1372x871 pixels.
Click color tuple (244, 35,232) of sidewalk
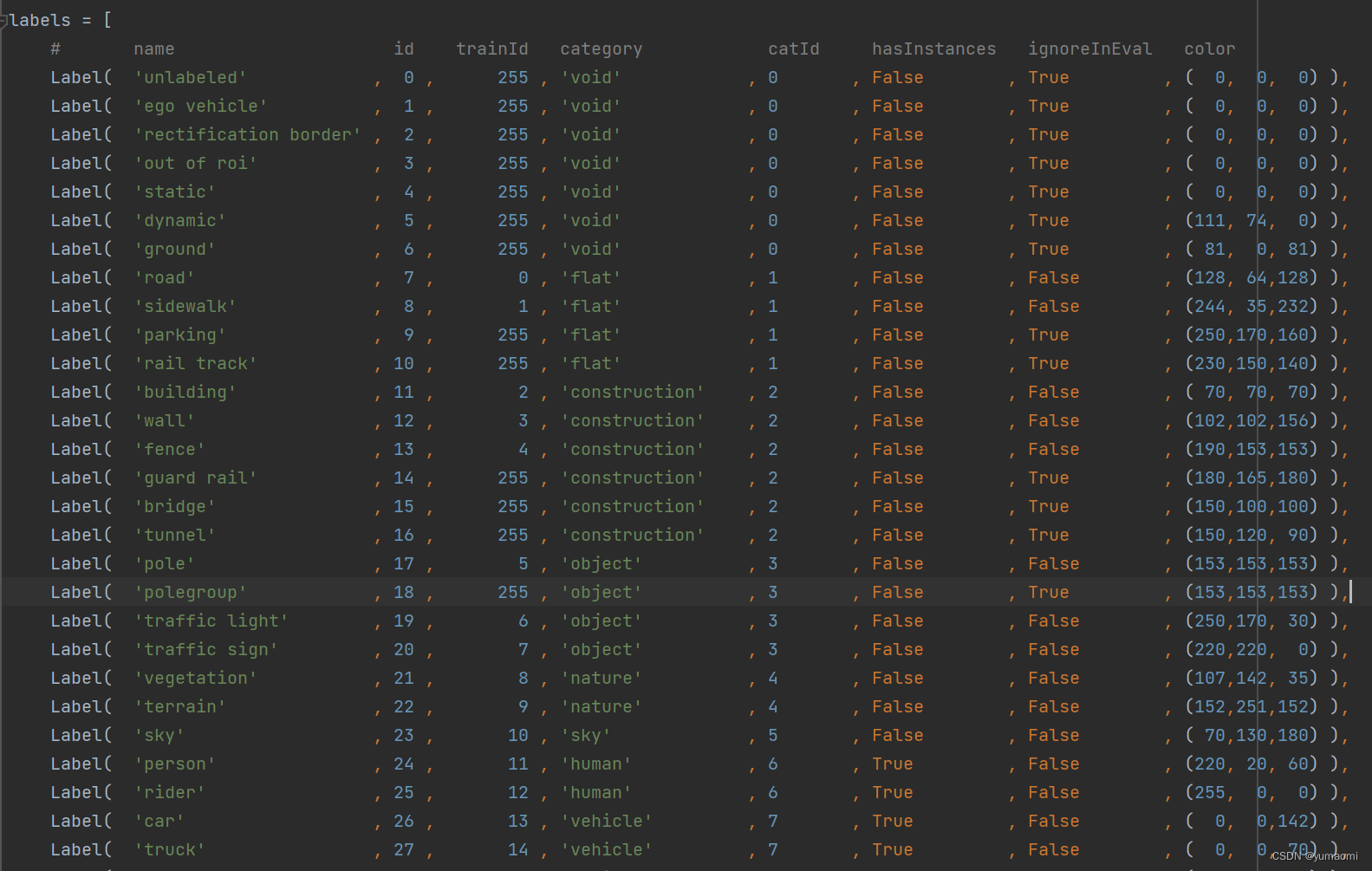click(1252, 307)
